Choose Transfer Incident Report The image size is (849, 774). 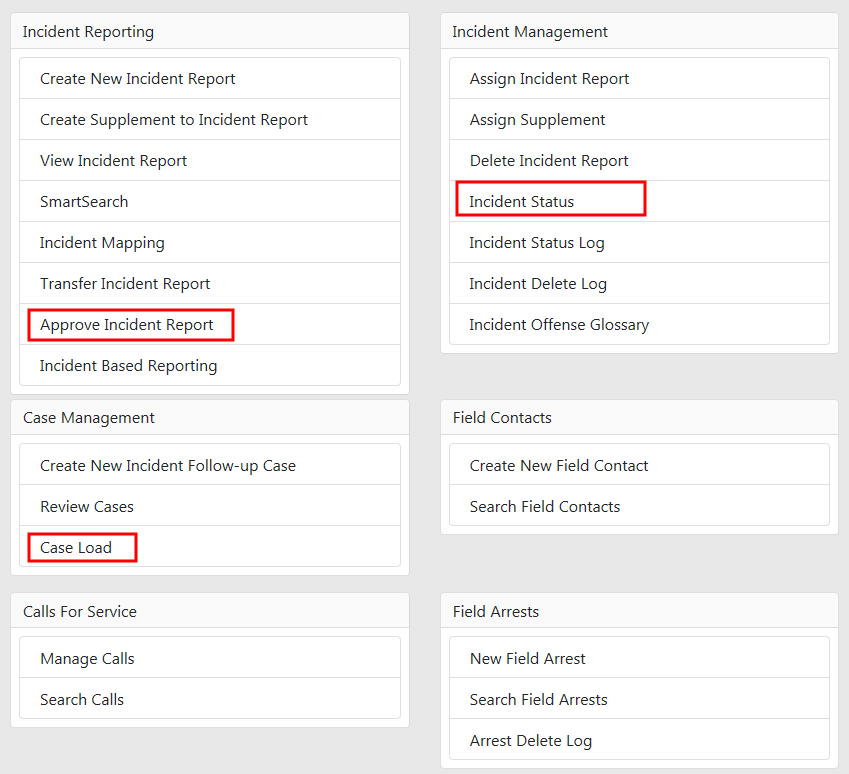coord(125,284)
